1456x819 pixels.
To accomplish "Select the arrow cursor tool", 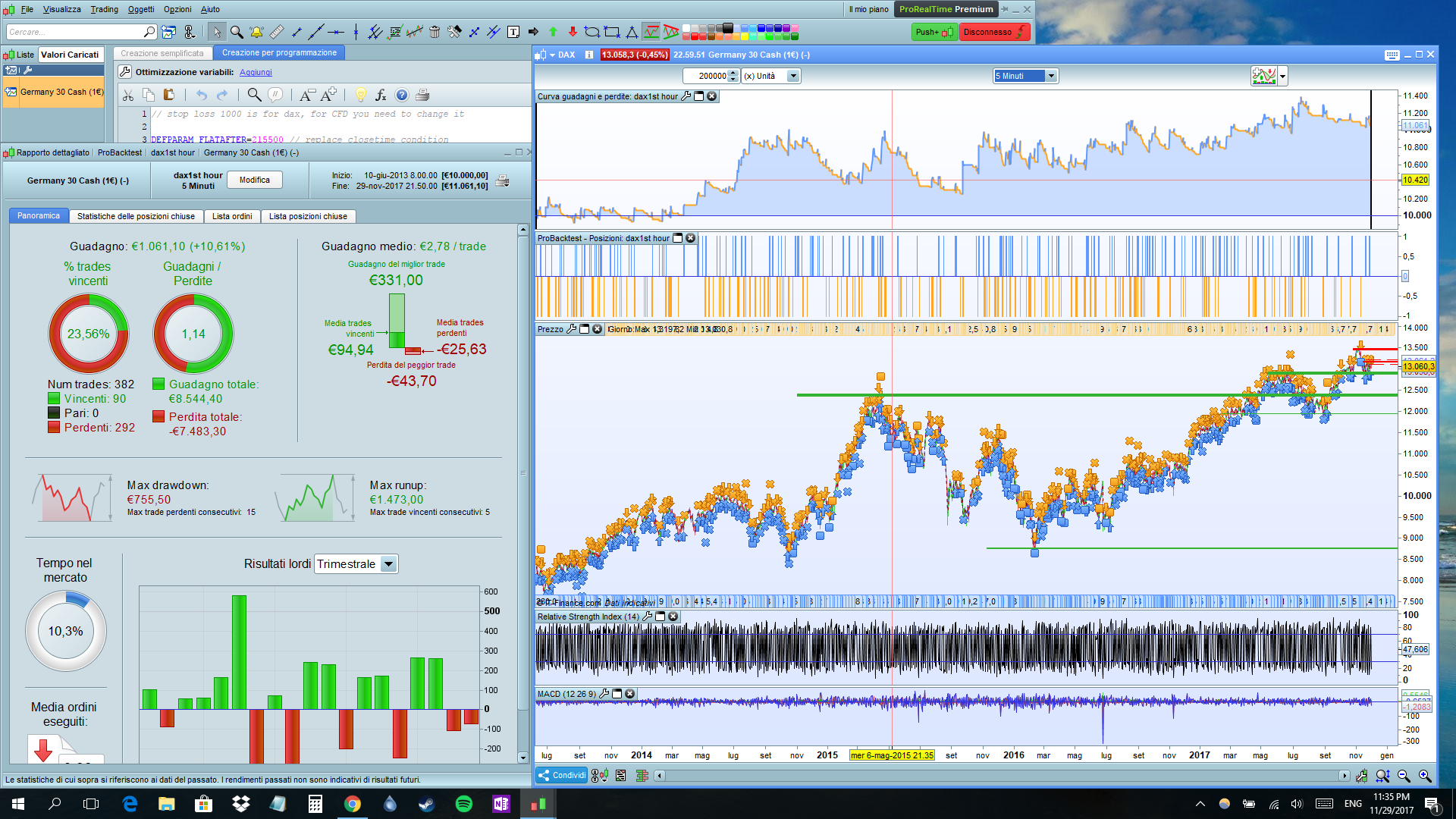I will tap(217, 32).
